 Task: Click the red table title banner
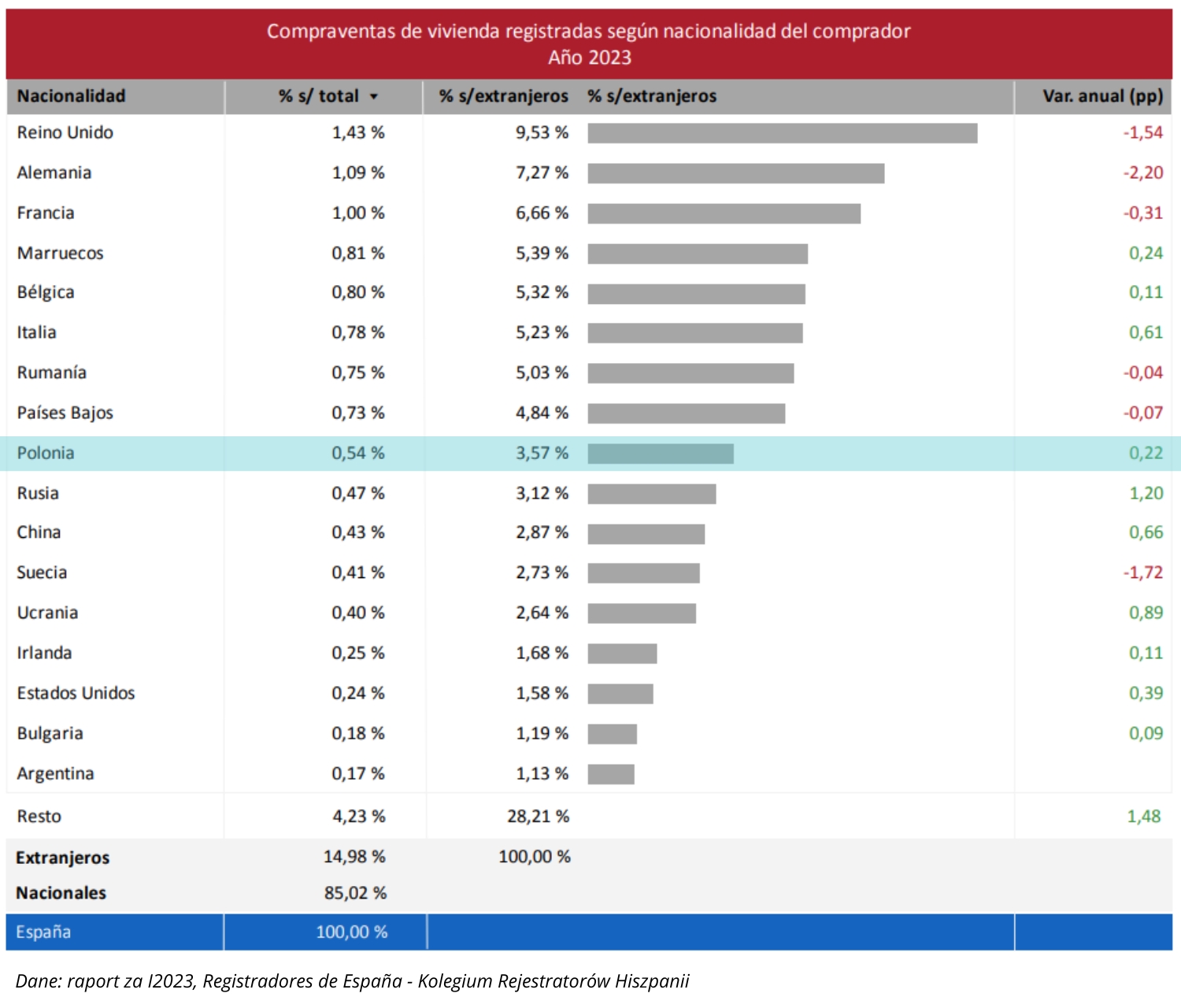tap(589, 44)
